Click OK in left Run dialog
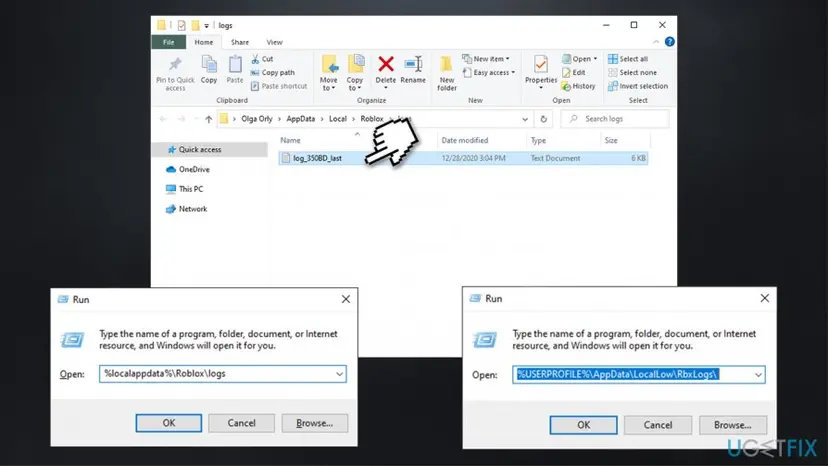 [x=168, y=423]
